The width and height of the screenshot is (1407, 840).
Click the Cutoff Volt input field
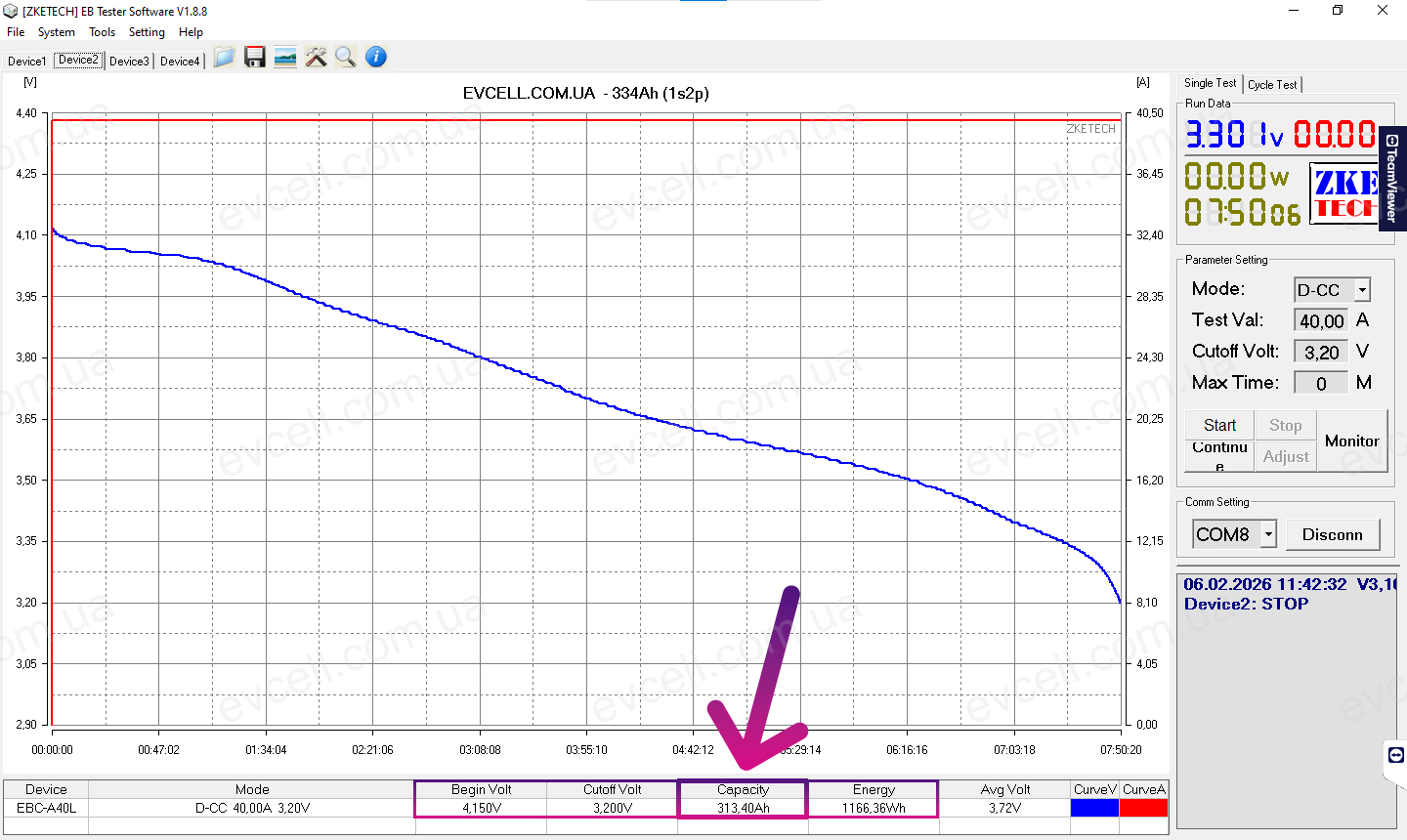tap(1321, 353)
